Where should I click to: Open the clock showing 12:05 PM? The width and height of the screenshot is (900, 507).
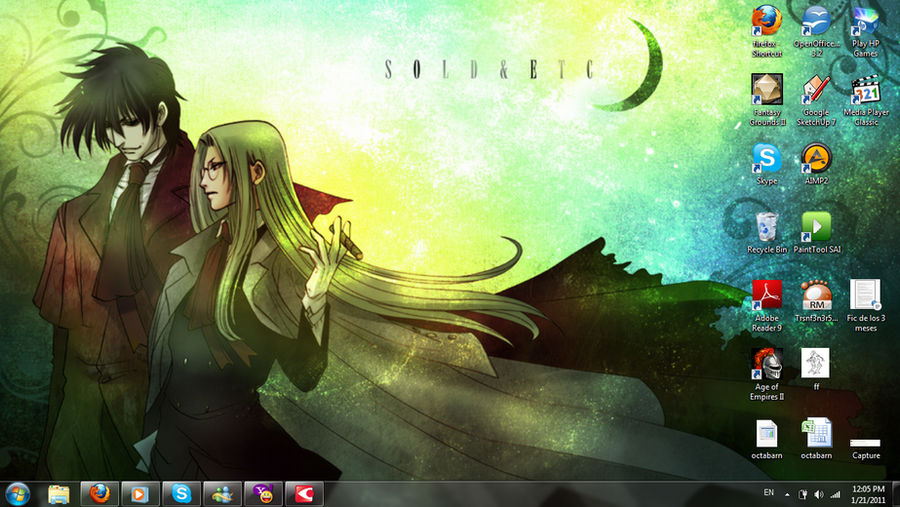pyautogui.click(x=868, y=494)
